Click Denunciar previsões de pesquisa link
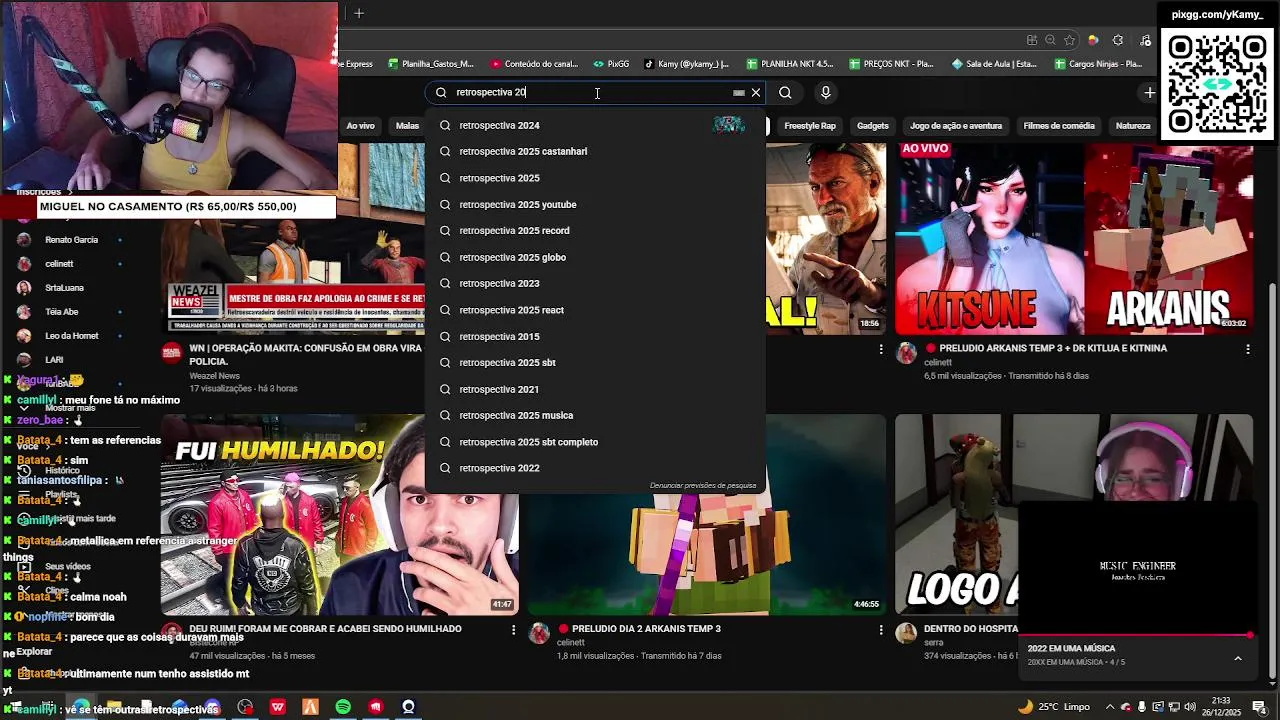 click(703, 486)
